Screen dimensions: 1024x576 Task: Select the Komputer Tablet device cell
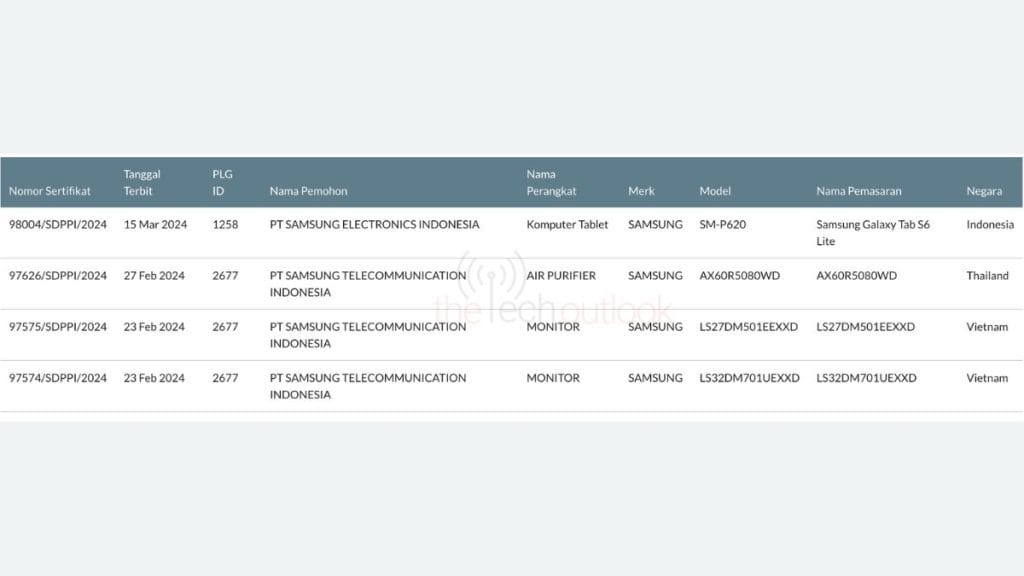tap(567, 225)
